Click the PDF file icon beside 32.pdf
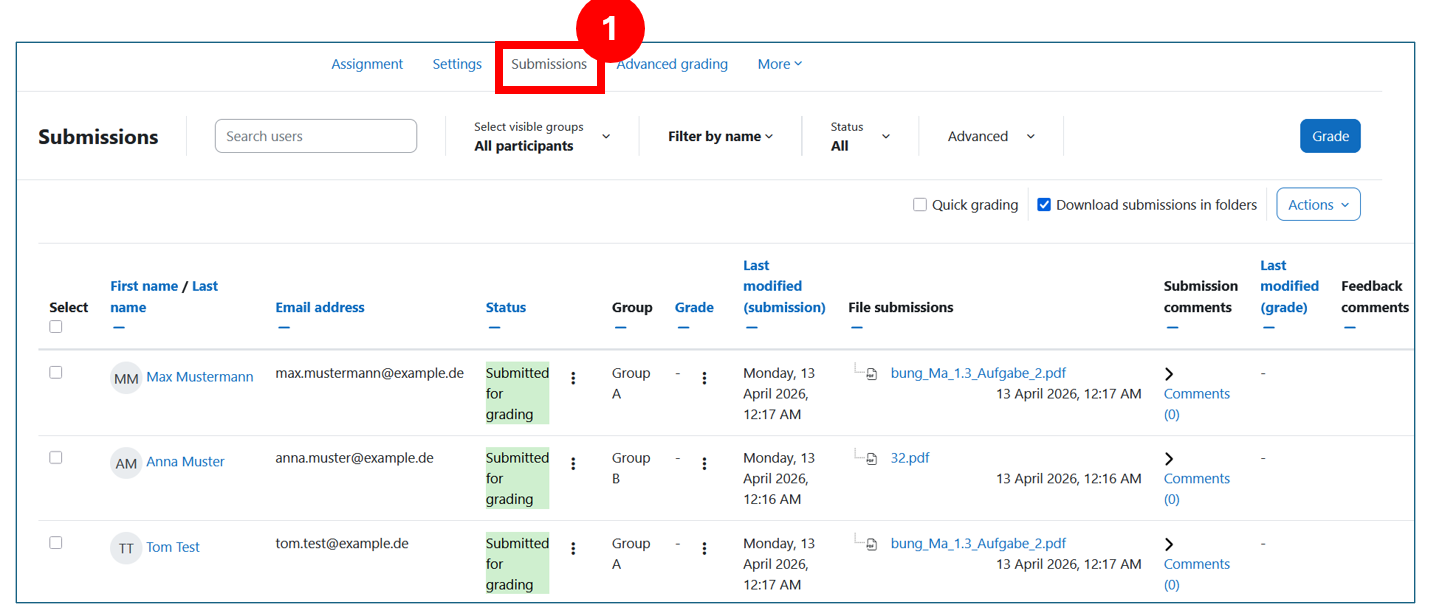The image size is (1431, 615). click(871, 459)
